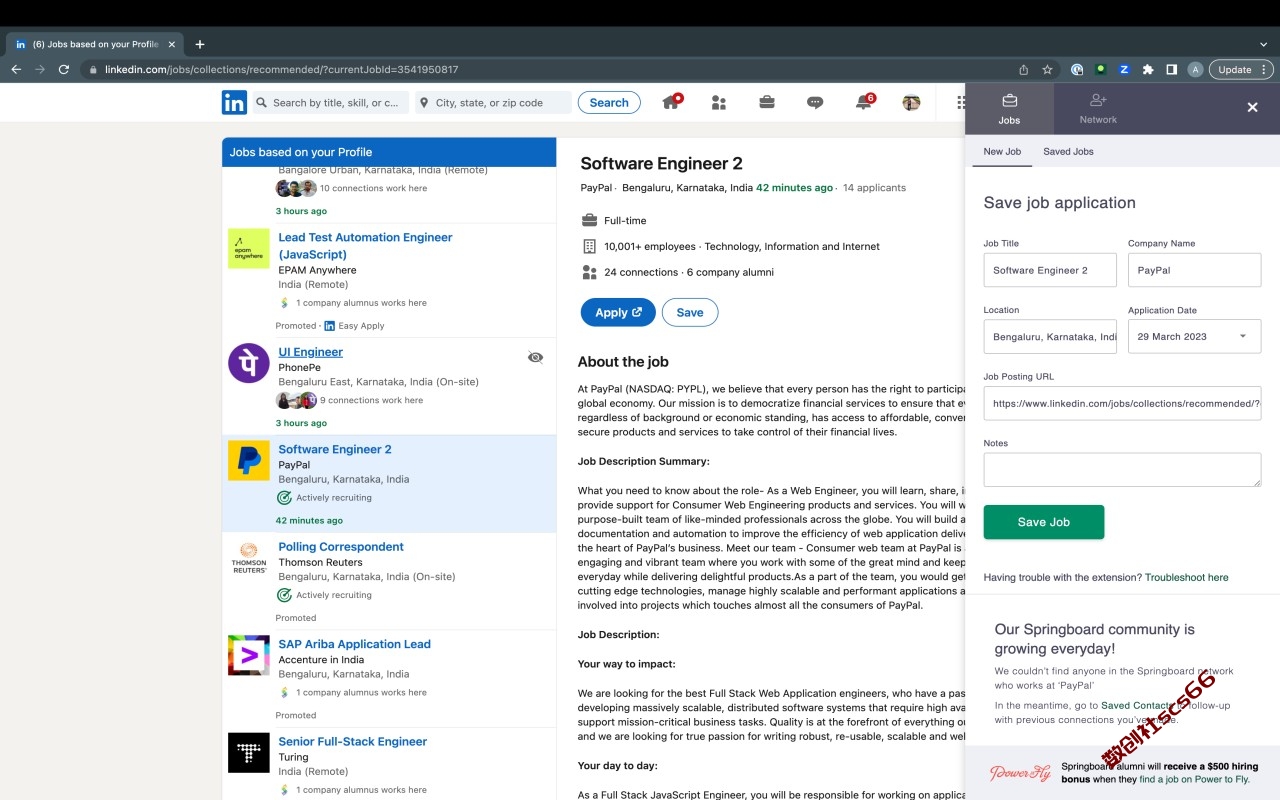Viewport: 1280px width, 800px height.
Task: Open Chrome profile avatar A
Action: tap(1195, 70)
